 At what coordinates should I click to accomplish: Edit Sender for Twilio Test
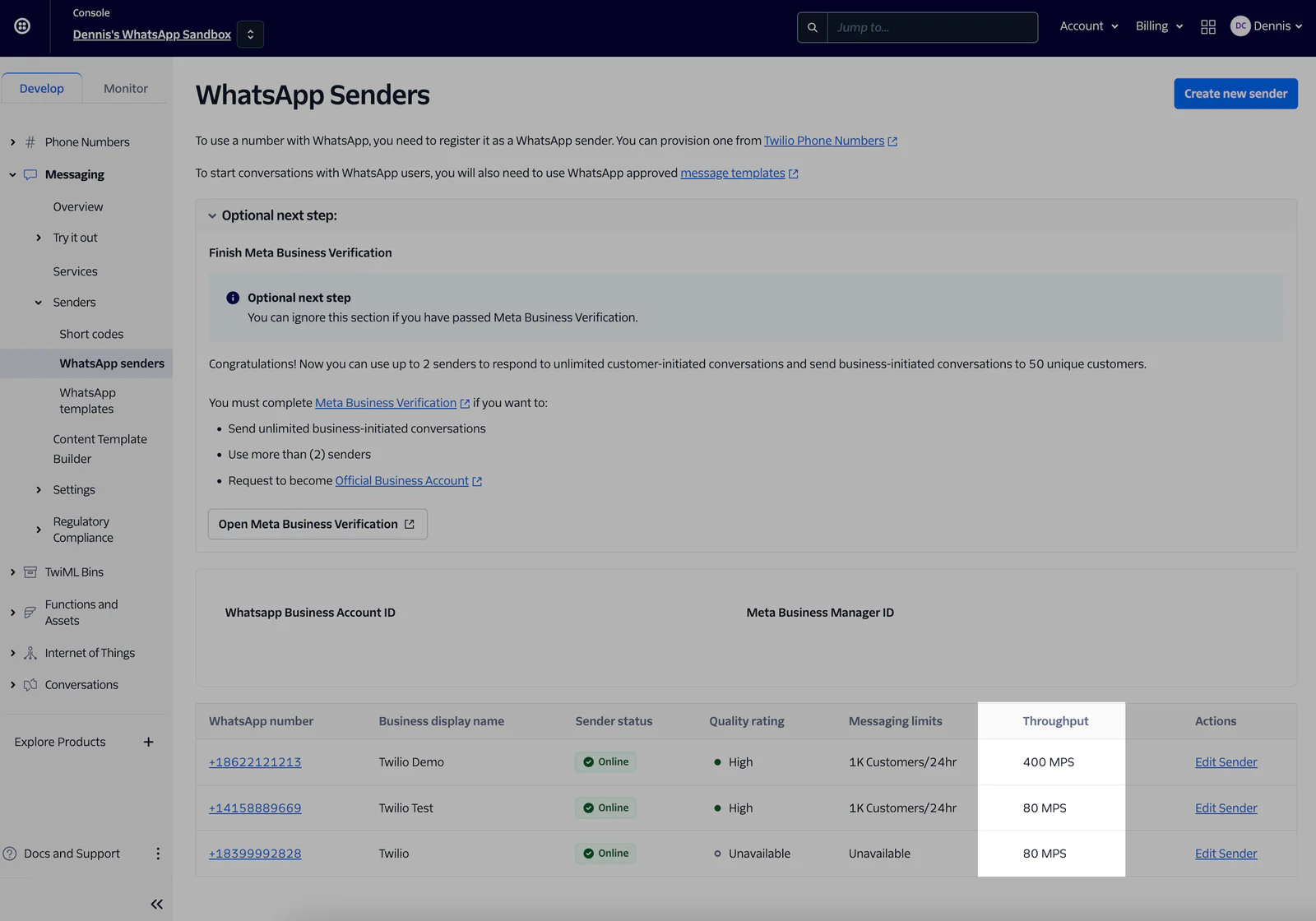click(x=1226, y=808)
